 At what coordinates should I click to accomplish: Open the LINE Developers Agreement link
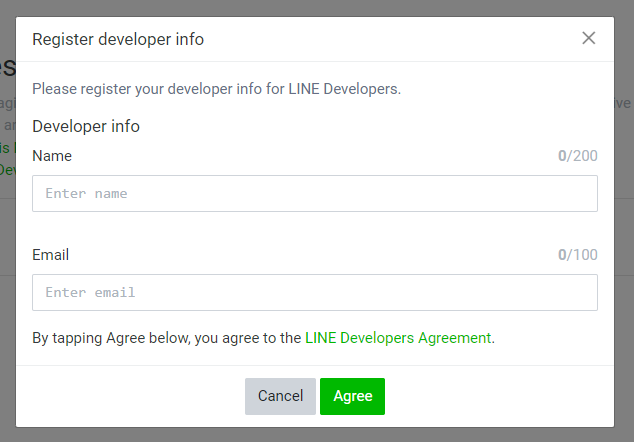(x=398, y=338)
